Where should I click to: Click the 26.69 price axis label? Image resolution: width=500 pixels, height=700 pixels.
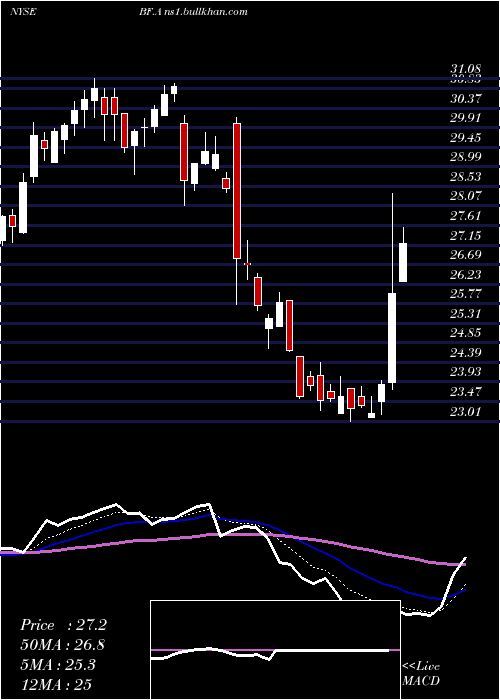pyautogui.click(x=466, y=254)
